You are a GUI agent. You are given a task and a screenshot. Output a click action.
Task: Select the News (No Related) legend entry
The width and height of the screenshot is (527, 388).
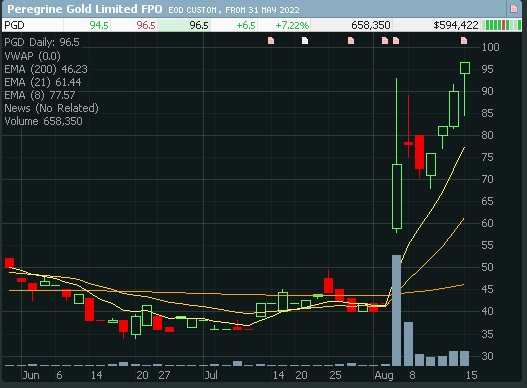tap(51, 109)
